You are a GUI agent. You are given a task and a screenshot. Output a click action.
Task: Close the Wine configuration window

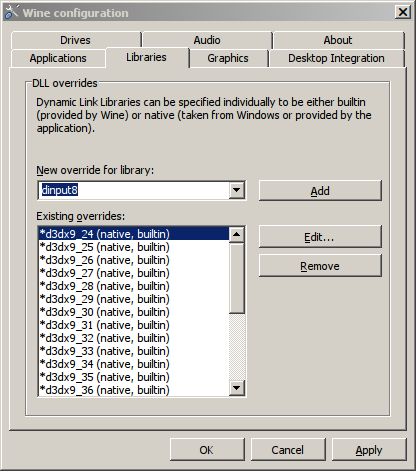point(403,13)
